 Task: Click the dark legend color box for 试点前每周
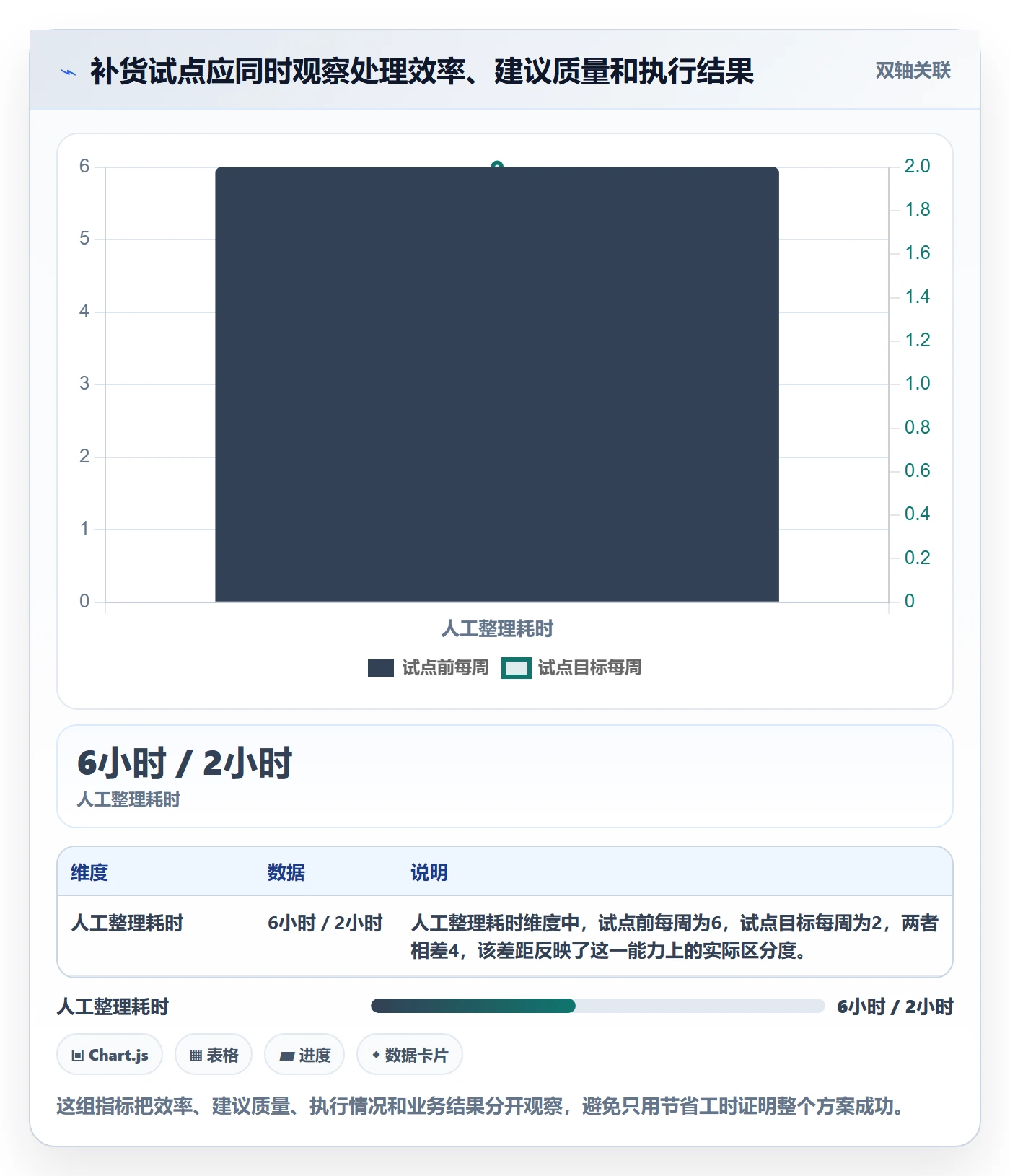(x=381, y=668)
